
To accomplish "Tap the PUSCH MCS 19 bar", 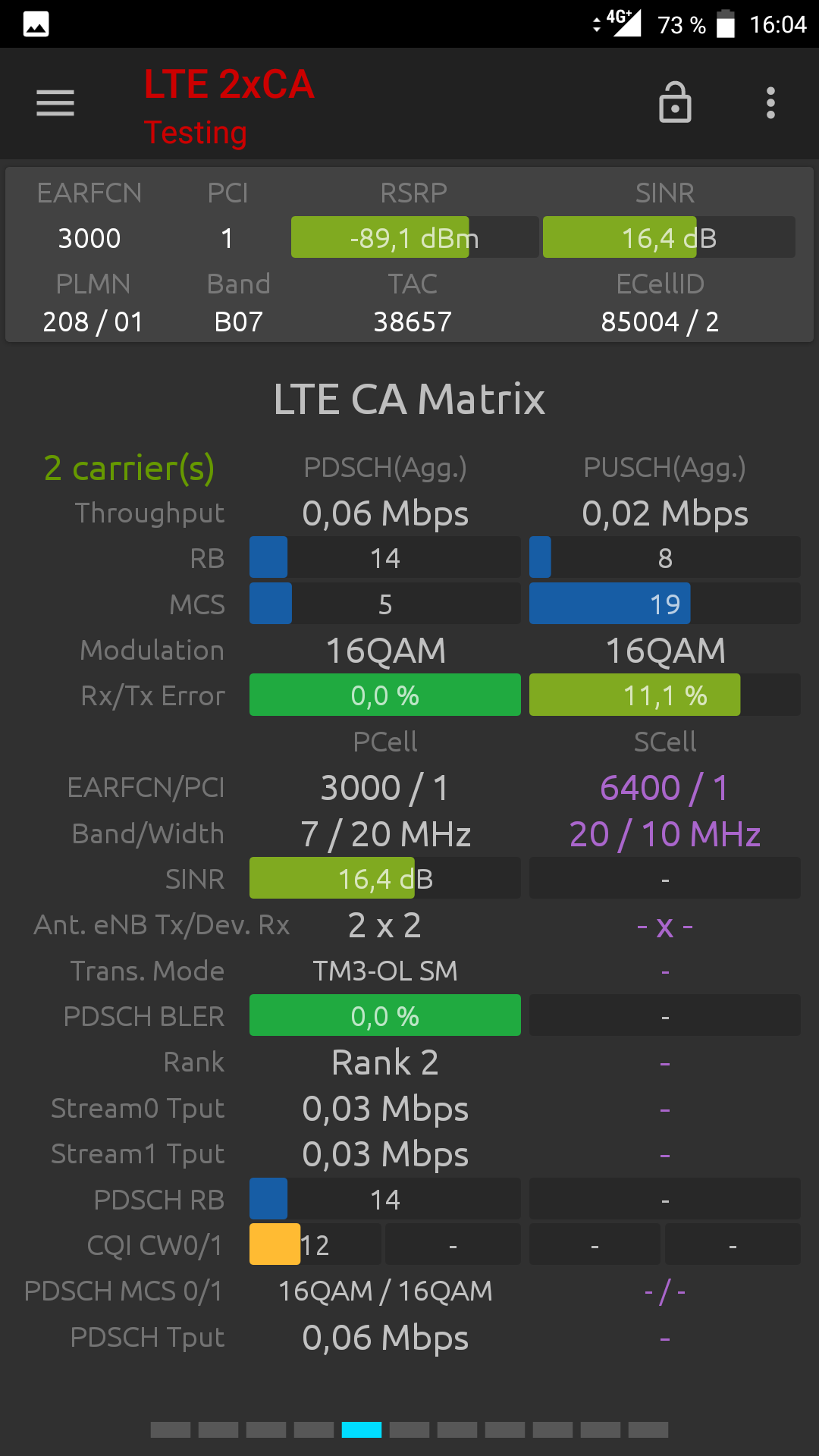I will [x=665, y=604].
